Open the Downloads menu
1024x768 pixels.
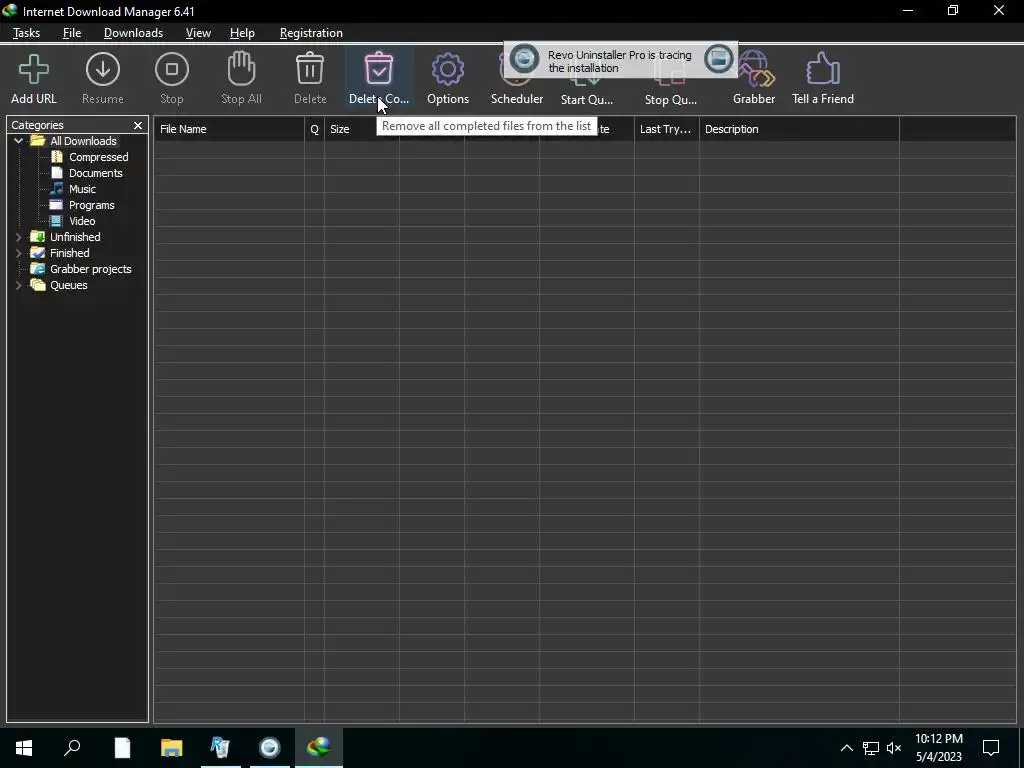(x=133, y=33)
